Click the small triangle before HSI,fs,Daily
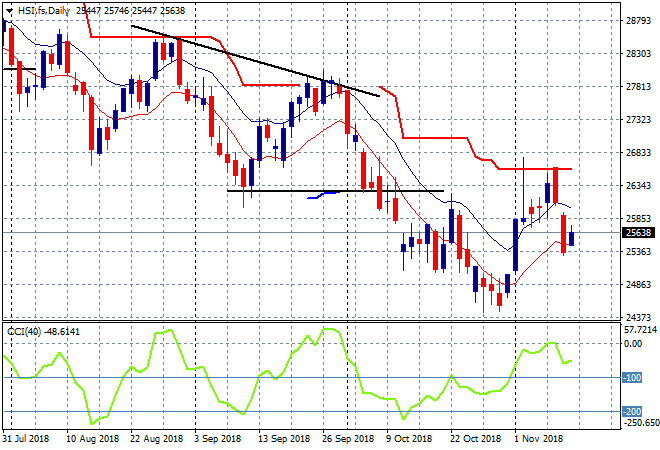 click(9, 11)
